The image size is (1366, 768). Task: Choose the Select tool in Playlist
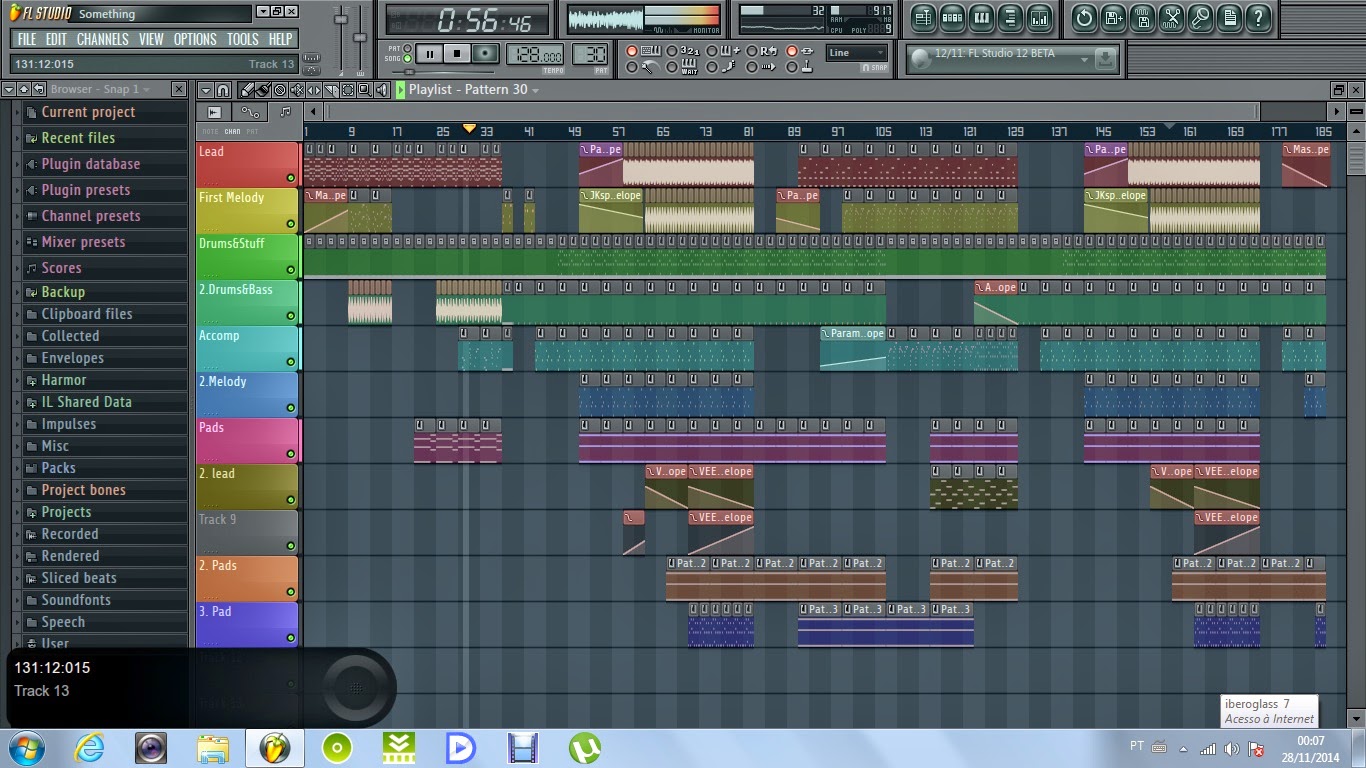coord(348,90)
